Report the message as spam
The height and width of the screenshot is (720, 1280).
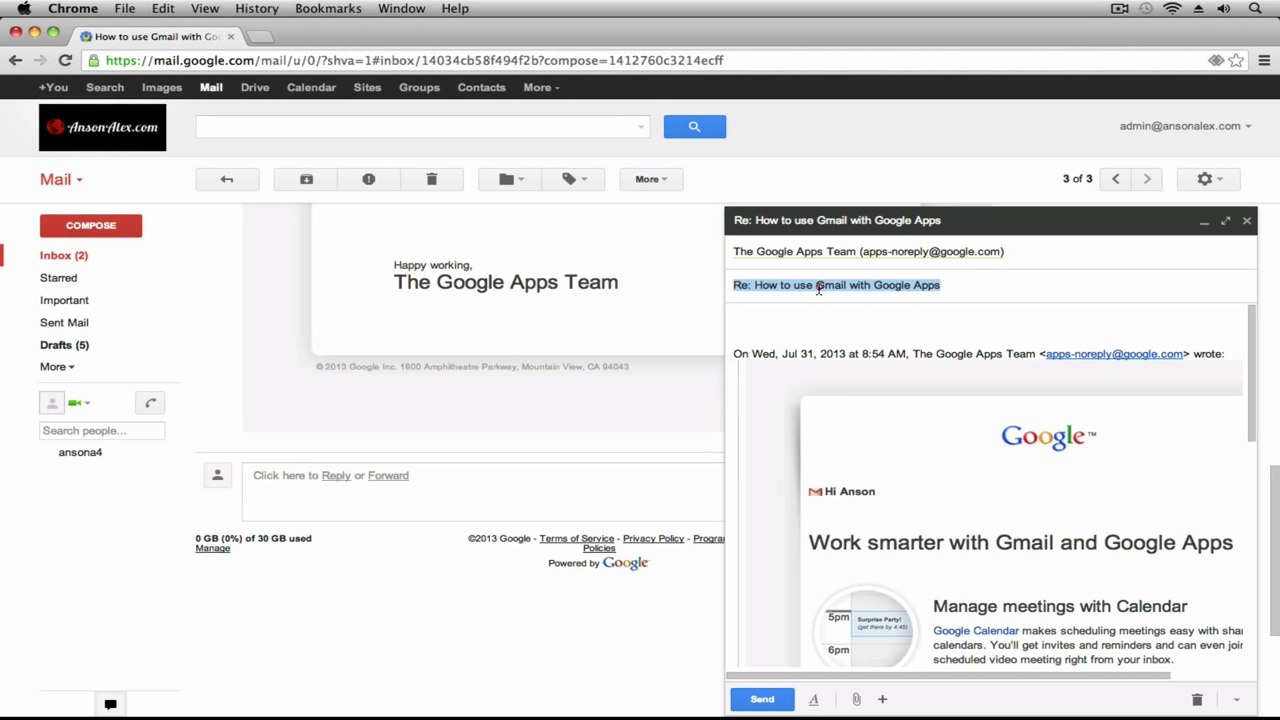coord(369,179)
